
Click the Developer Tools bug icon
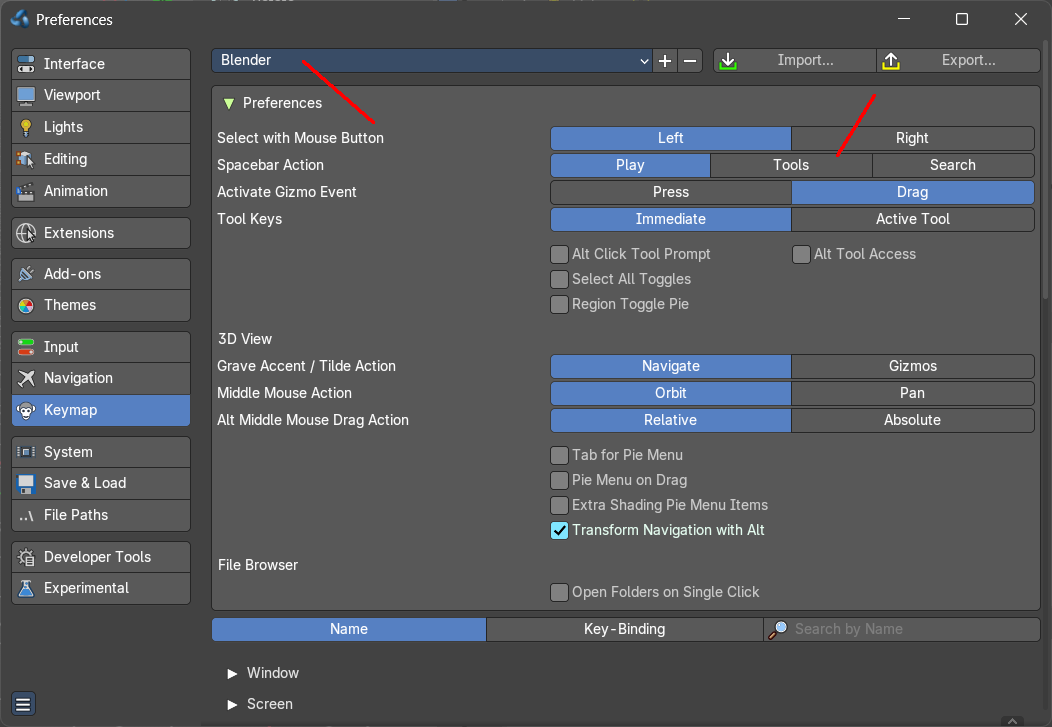coord(26,557)
